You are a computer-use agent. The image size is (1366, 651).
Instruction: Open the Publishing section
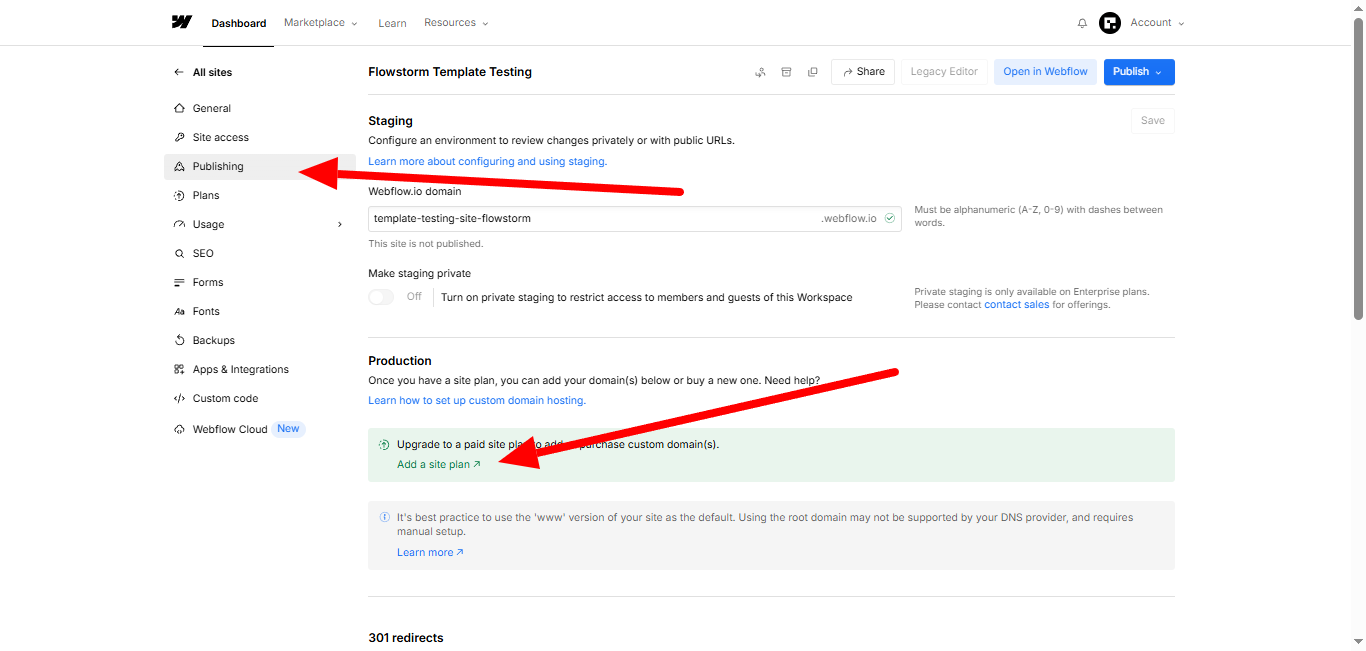(259, 166)
